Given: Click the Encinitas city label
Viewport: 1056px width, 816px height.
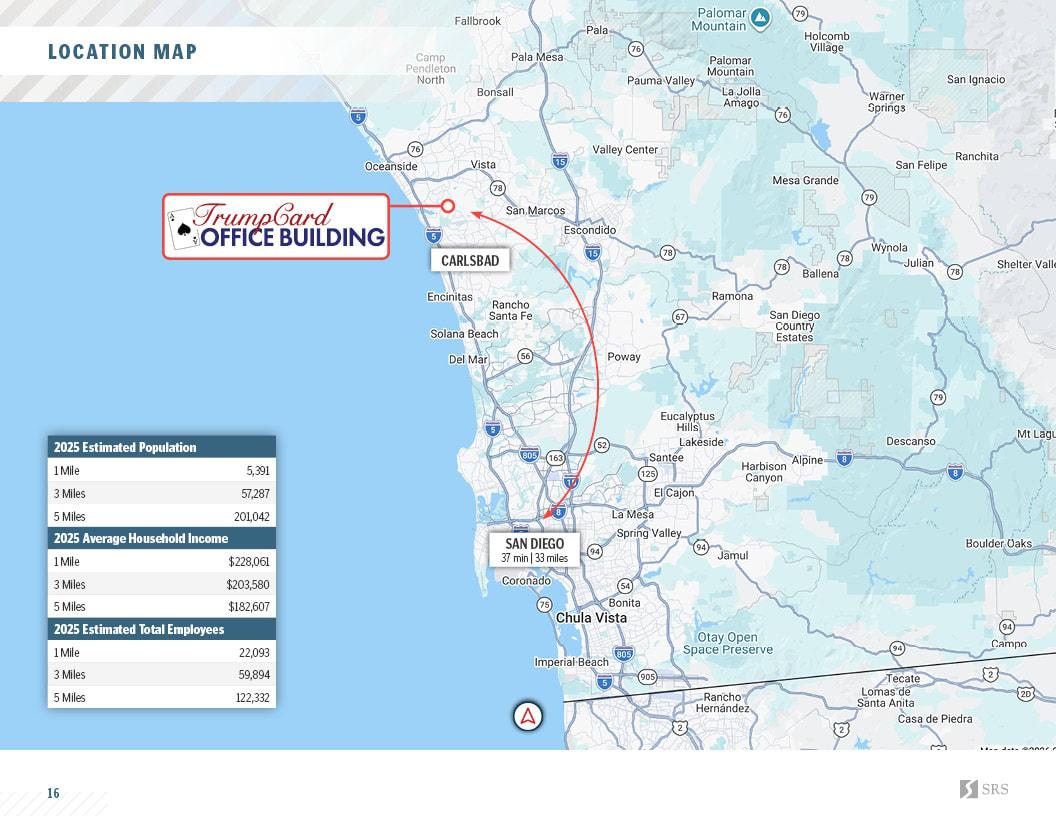Looking at the screenshot, I should 450,297.
